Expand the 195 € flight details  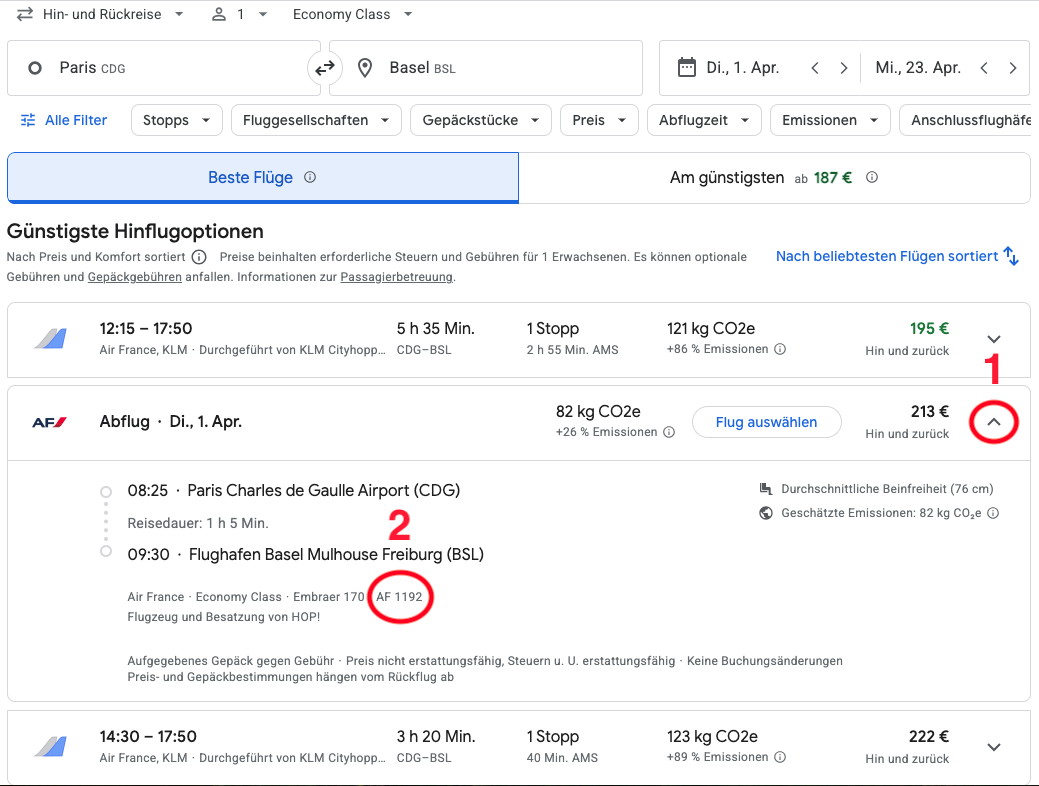click(x=994, y=339)
